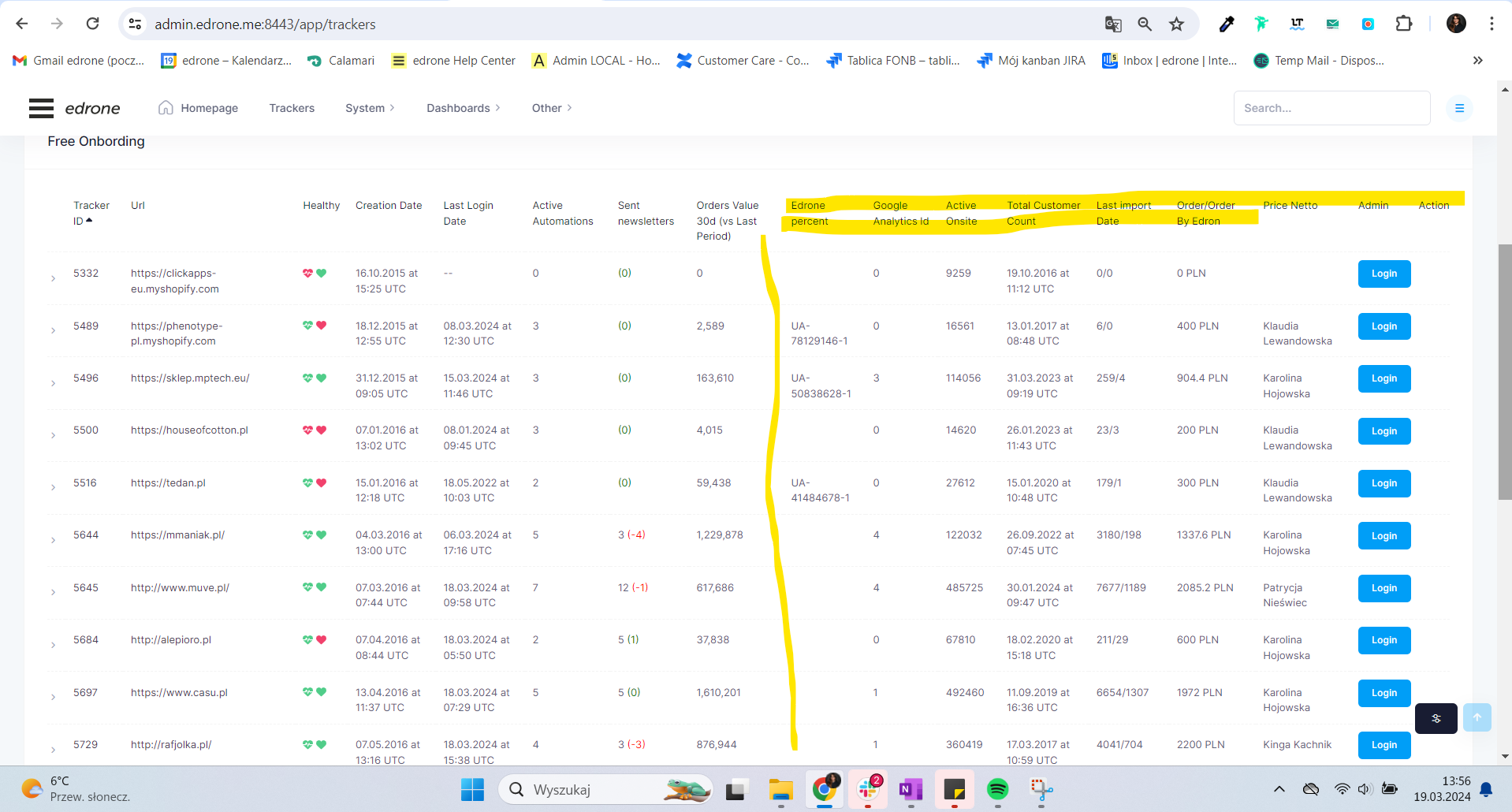Open the notification bell in system tray

pos(1486,789)
